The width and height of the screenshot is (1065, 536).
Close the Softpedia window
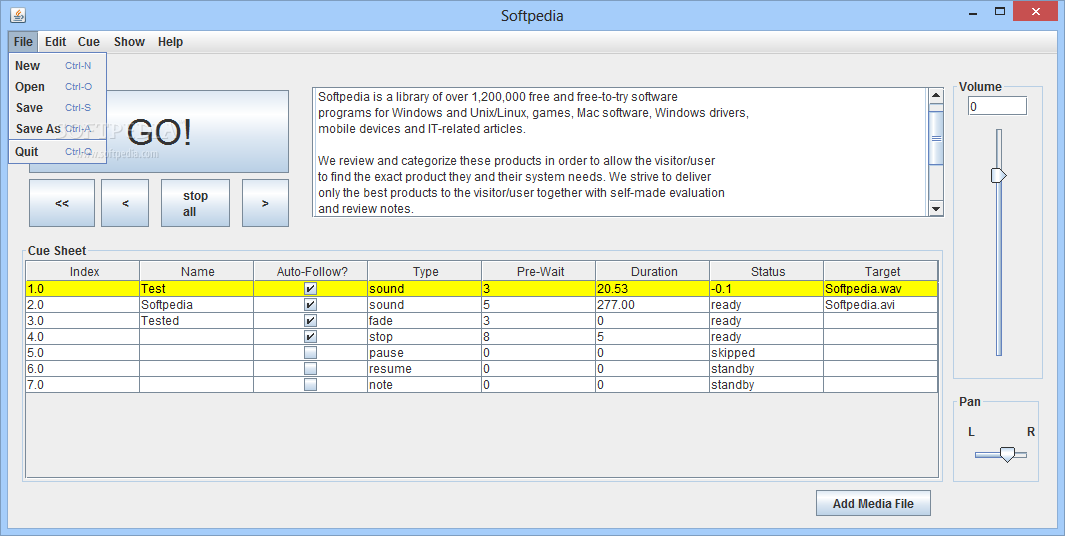tap(1036, 11)
